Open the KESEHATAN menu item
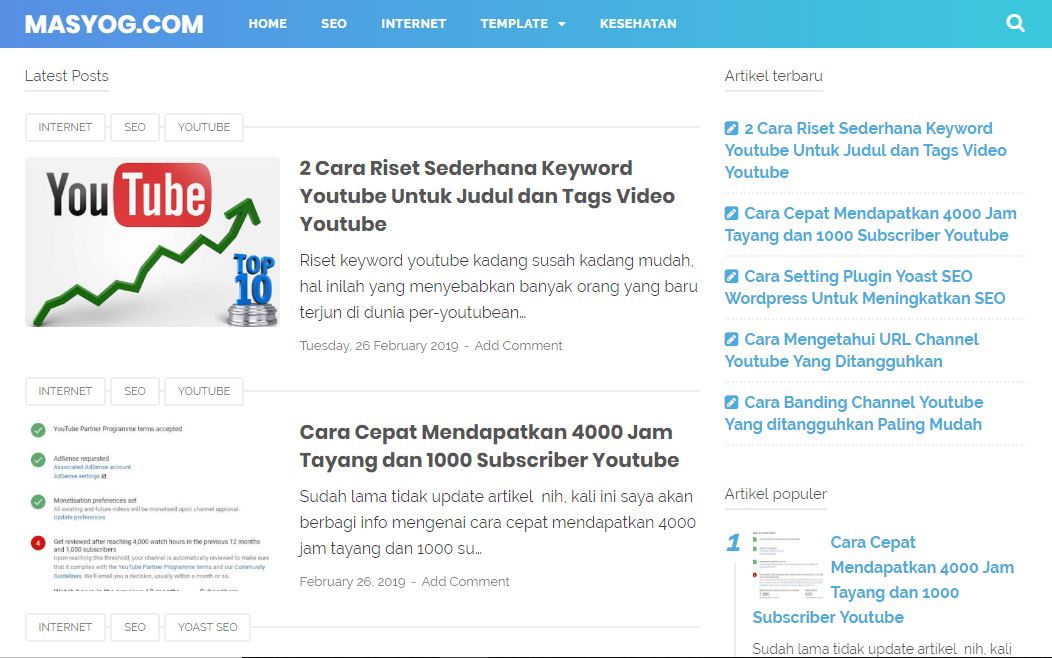 (x=638, y=23)
